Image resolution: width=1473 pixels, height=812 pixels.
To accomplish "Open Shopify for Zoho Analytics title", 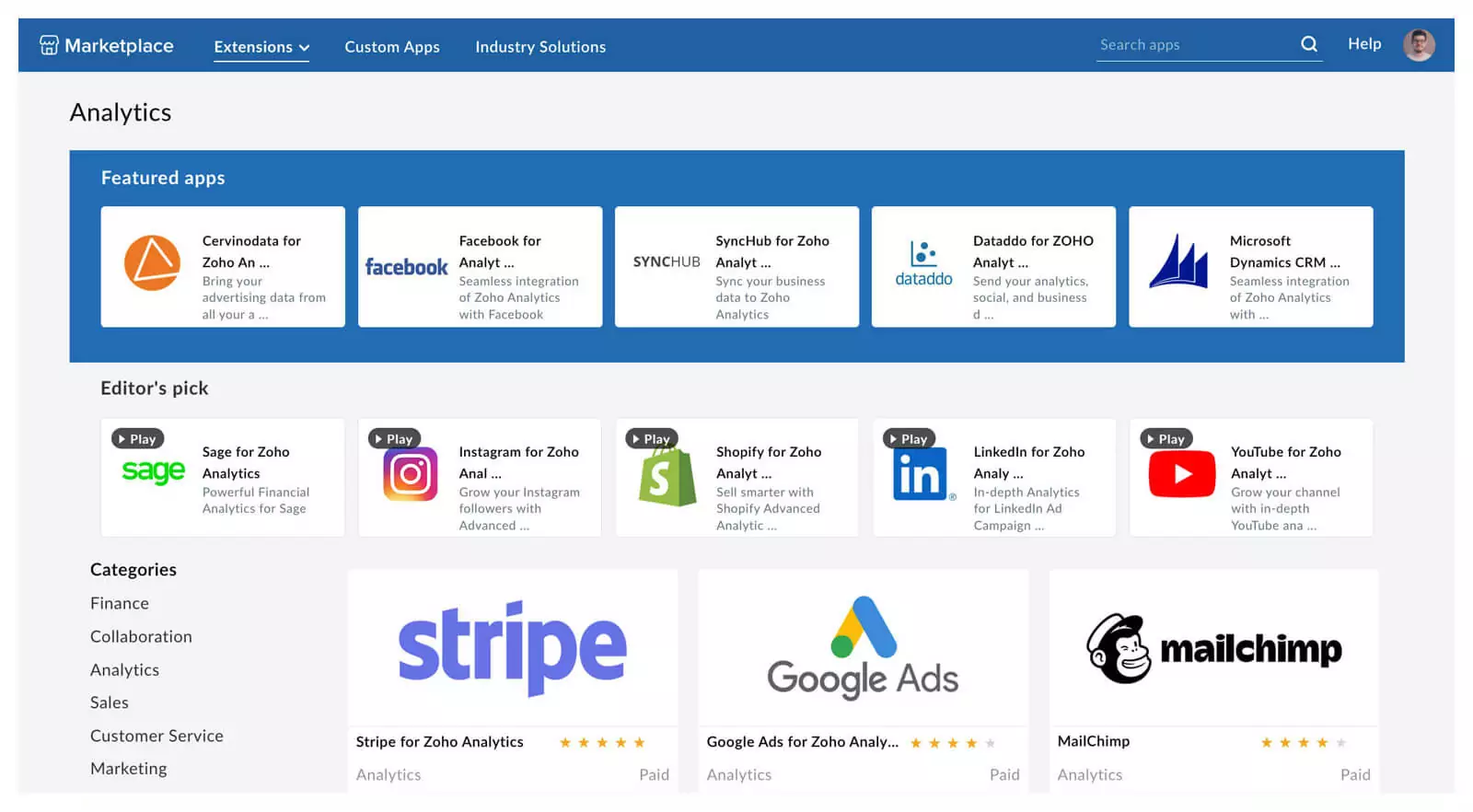I will click(769, 462).
